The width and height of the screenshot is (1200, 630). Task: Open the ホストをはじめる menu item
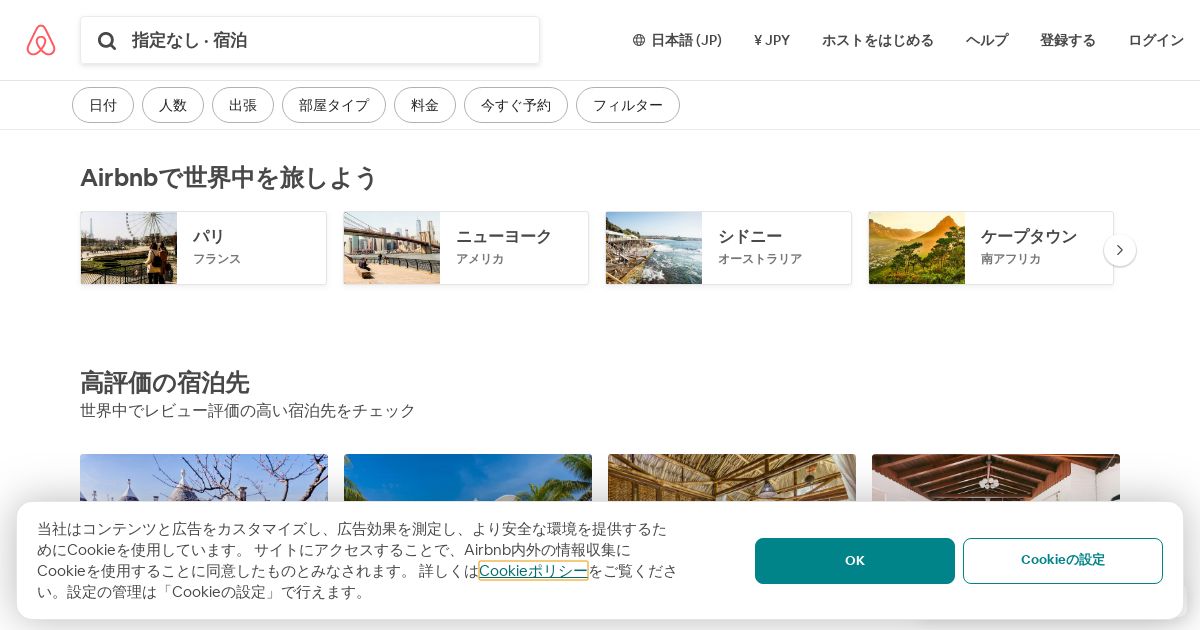coord(878,40)
